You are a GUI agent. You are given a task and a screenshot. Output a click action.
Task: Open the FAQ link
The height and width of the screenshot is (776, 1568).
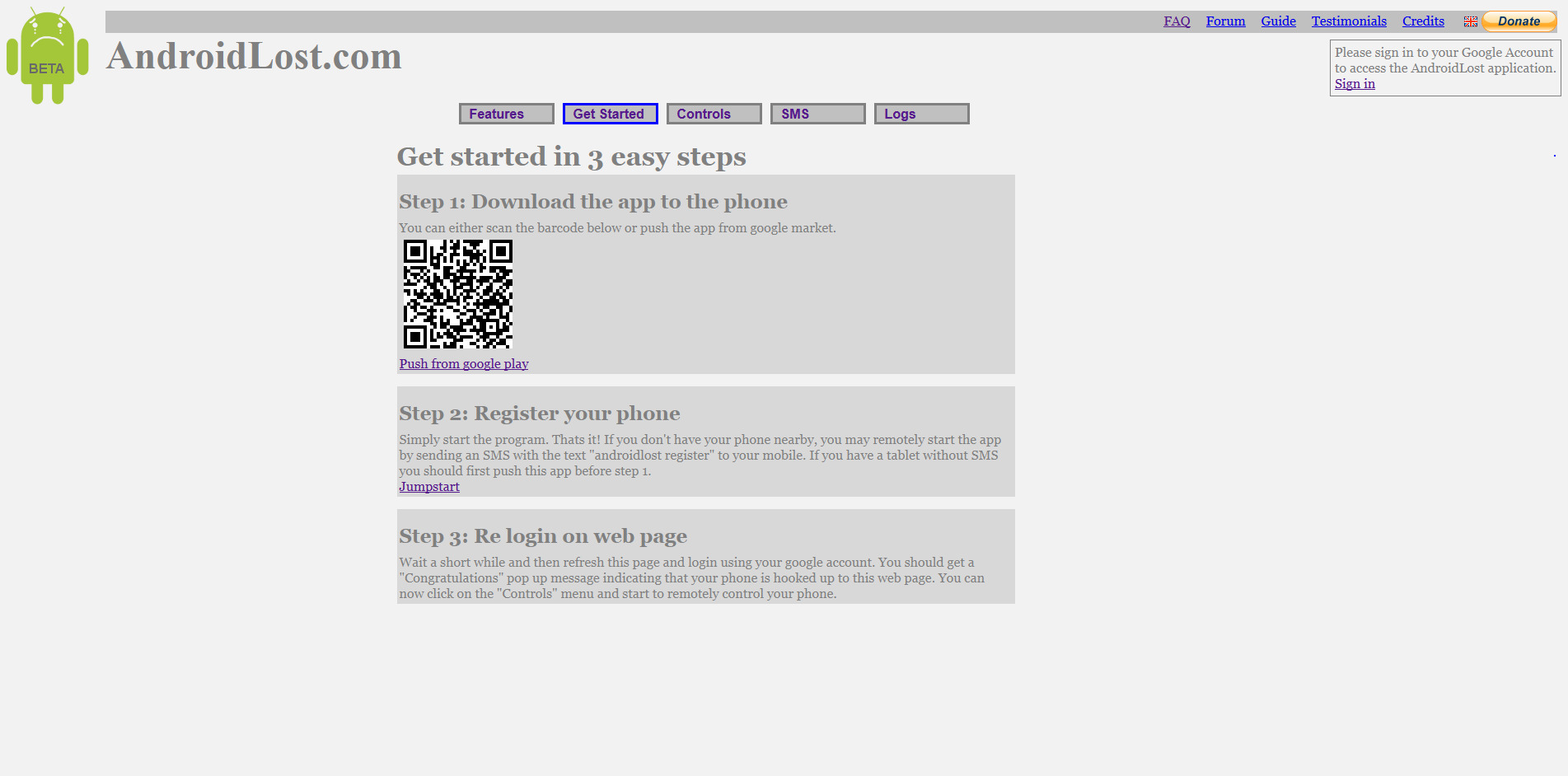point(1176,21)
